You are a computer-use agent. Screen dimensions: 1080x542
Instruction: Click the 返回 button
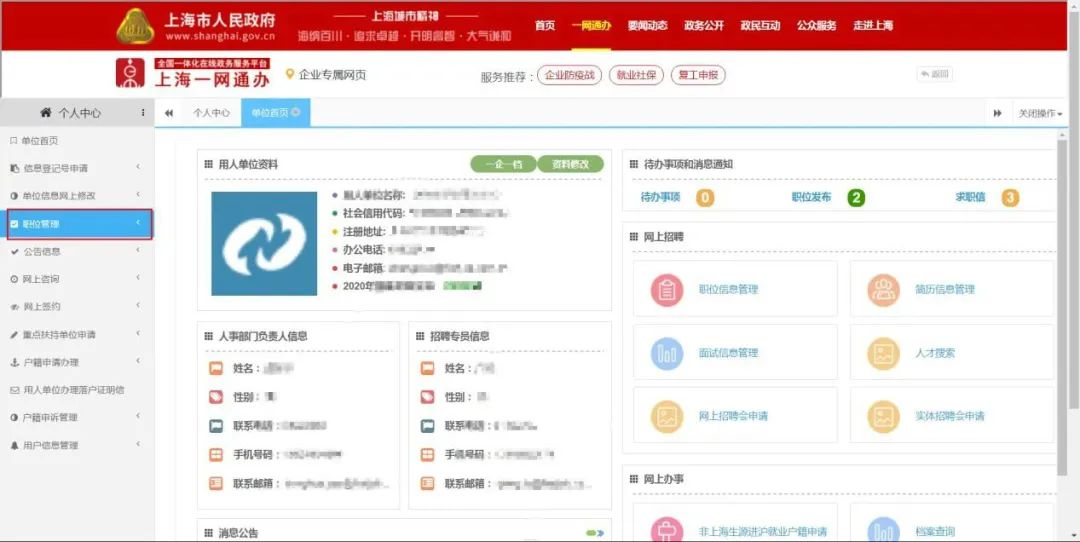tap(935, 74)
